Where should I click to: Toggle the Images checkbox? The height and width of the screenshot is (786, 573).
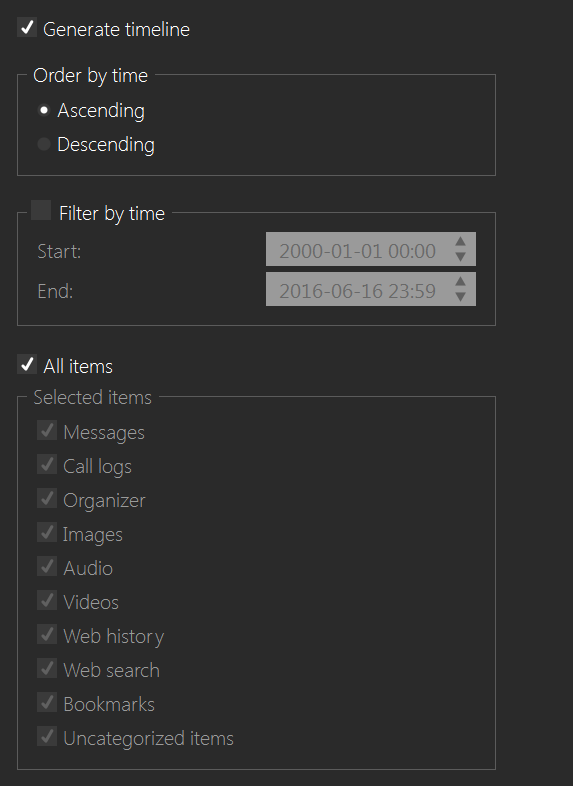tap(47, 532)
